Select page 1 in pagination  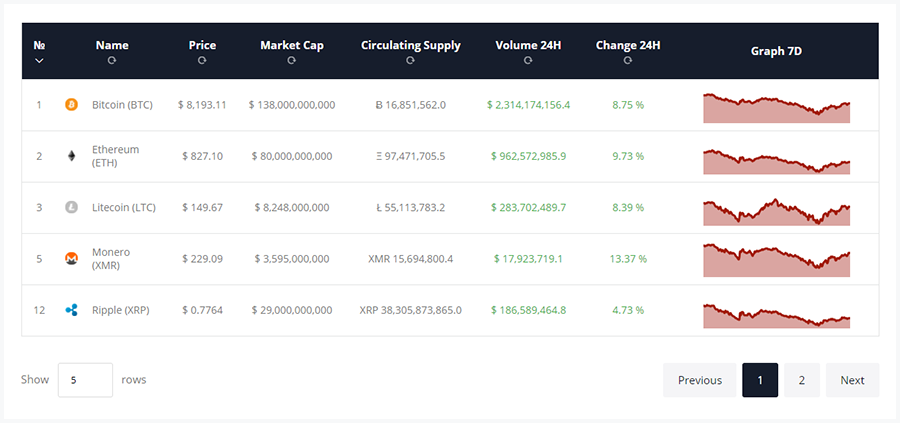tap(760, 380)
